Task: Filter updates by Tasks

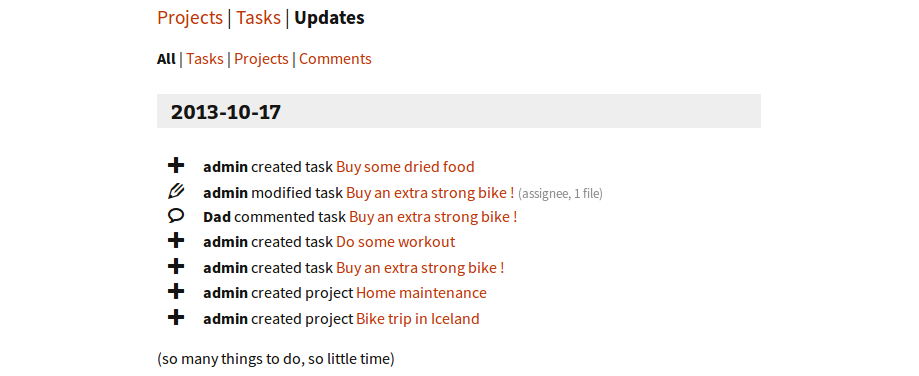Action: click(205, 59)
